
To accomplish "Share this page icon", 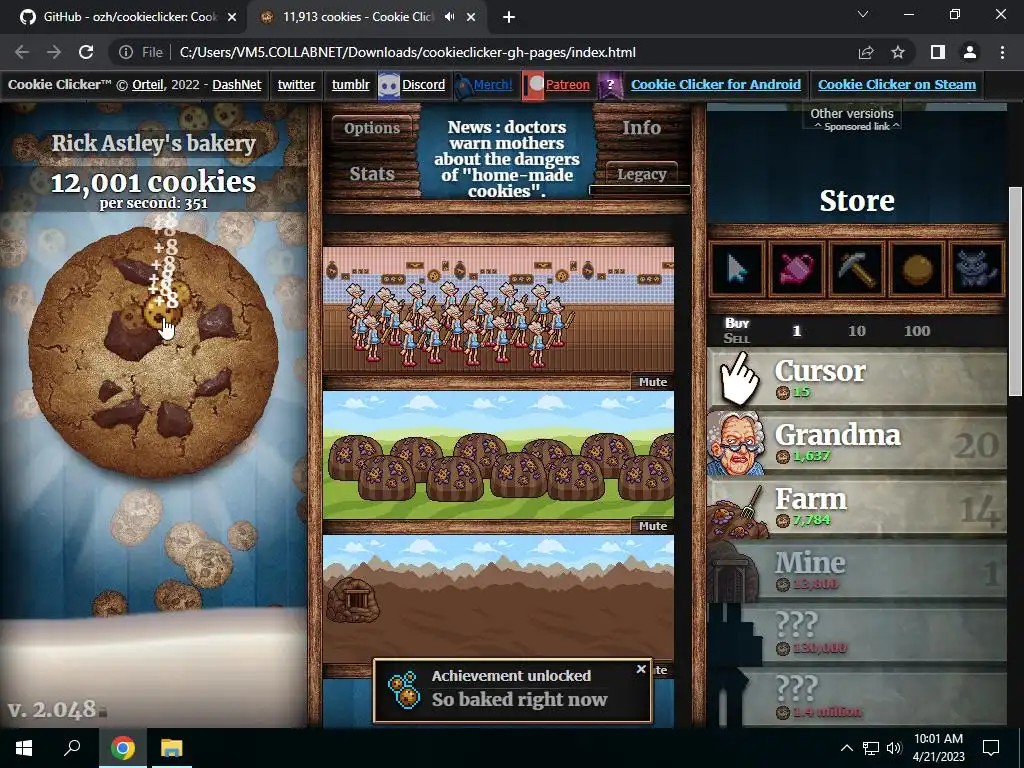I will click(866, 52).
